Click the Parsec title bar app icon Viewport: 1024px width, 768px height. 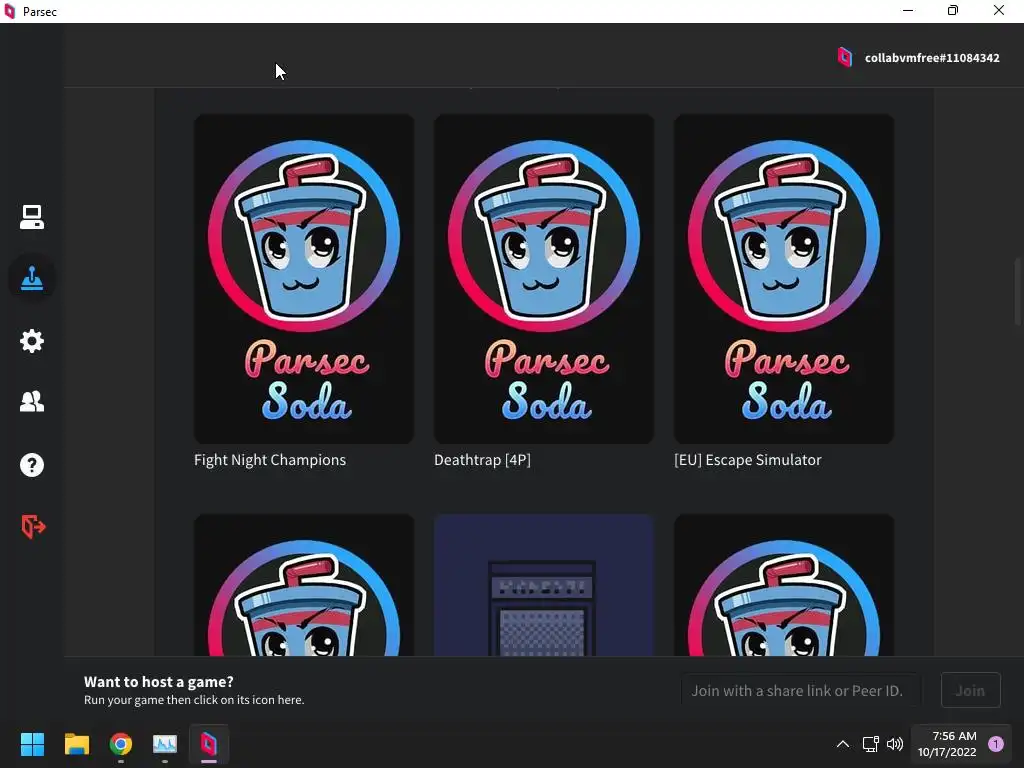click(10, 11)
